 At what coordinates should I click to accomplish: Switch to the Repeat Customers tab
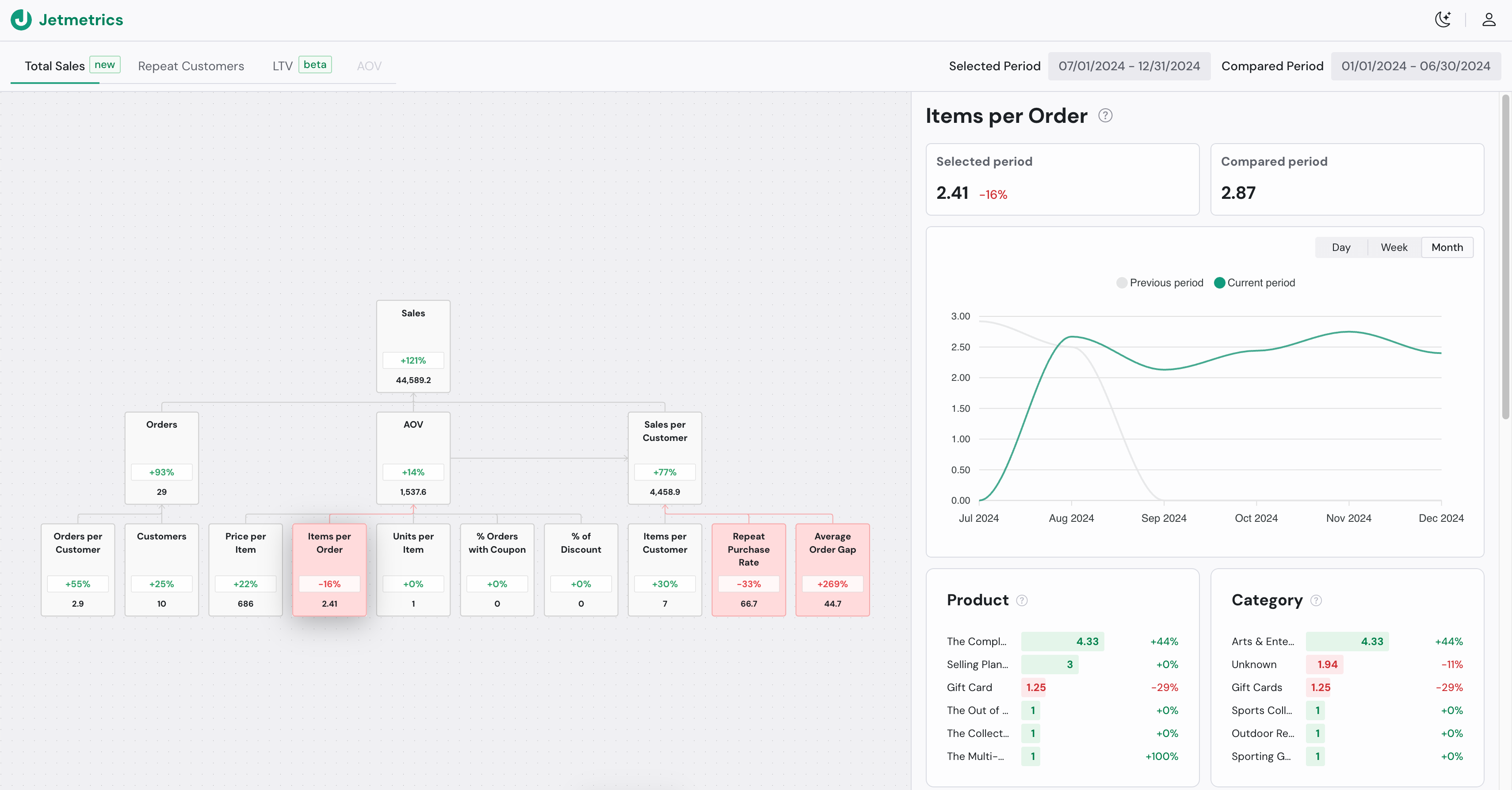coord(191,66)
